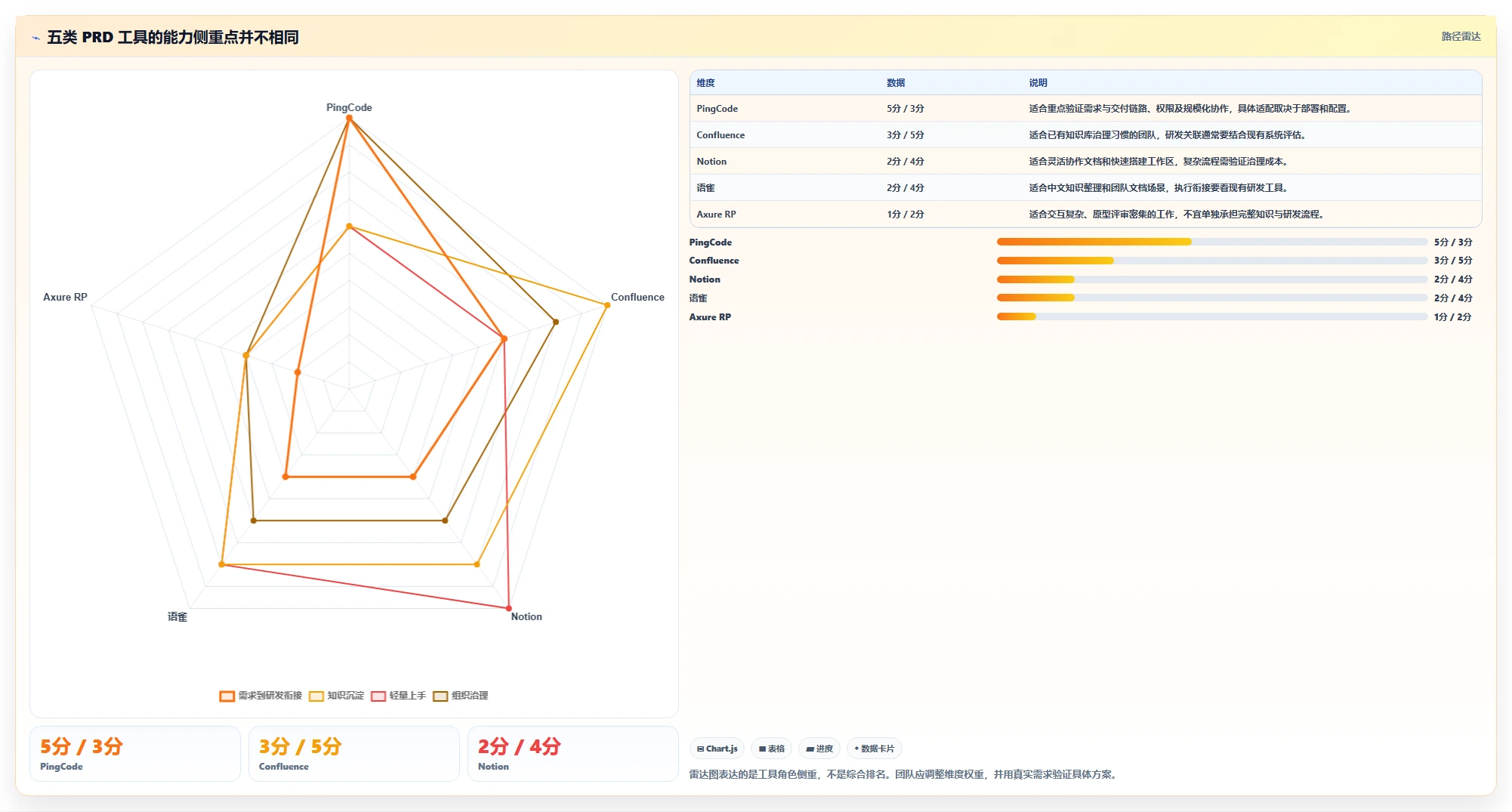Screen dimensions: 1512x812
Task: Click the data point at PingCode vertex
Action: 349,118
